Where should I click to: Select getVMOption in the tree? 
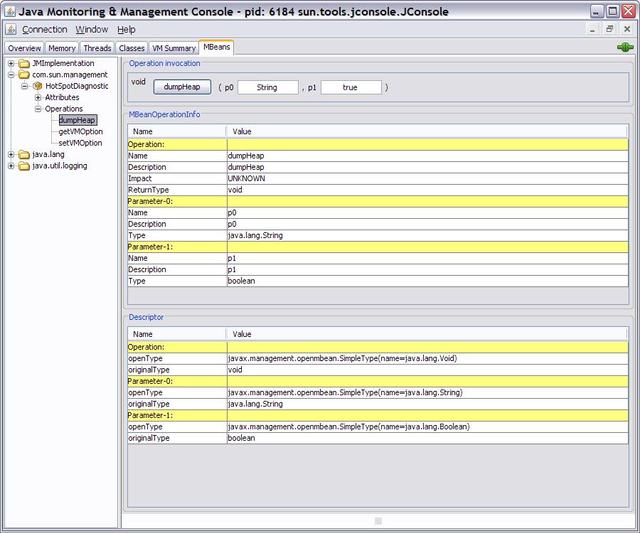[80, 132]
